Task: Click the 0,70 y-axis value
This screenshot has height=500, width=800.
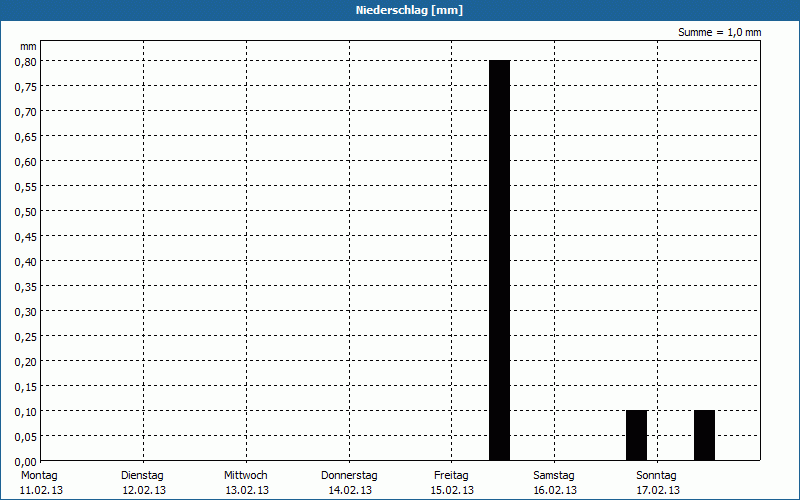Action: (26, 112)
